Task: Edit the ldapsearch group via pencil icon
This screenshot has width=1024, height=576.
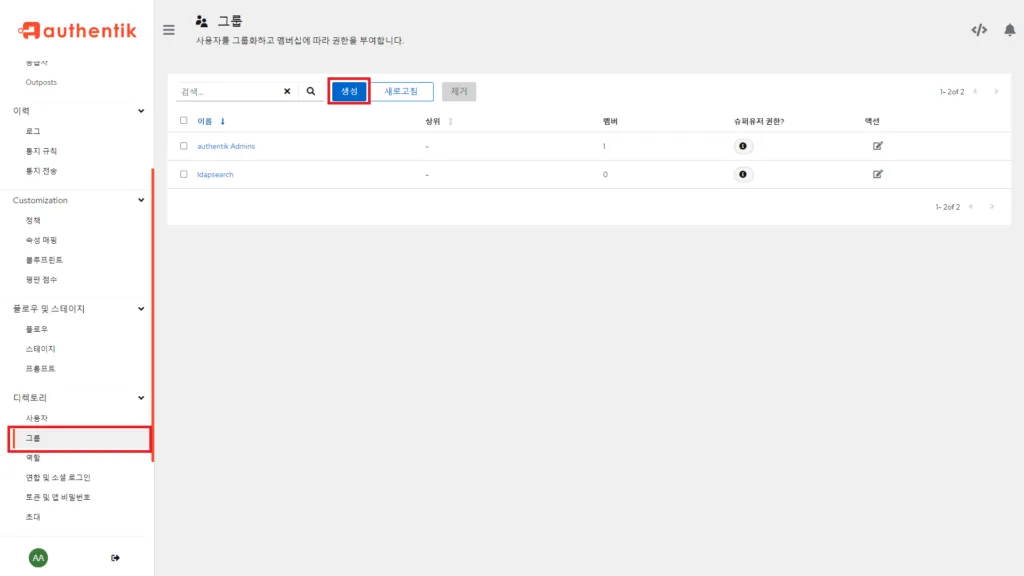Action: click(877, 173)
